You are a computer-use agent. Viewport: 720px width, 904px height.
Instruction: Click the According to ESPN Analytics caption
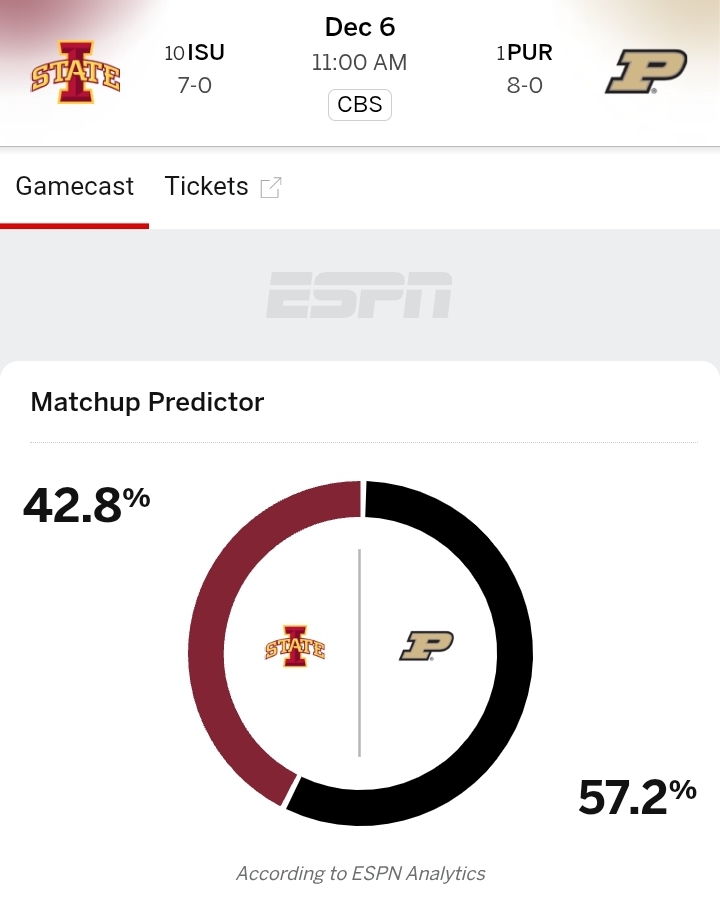[x=360, y=874]
